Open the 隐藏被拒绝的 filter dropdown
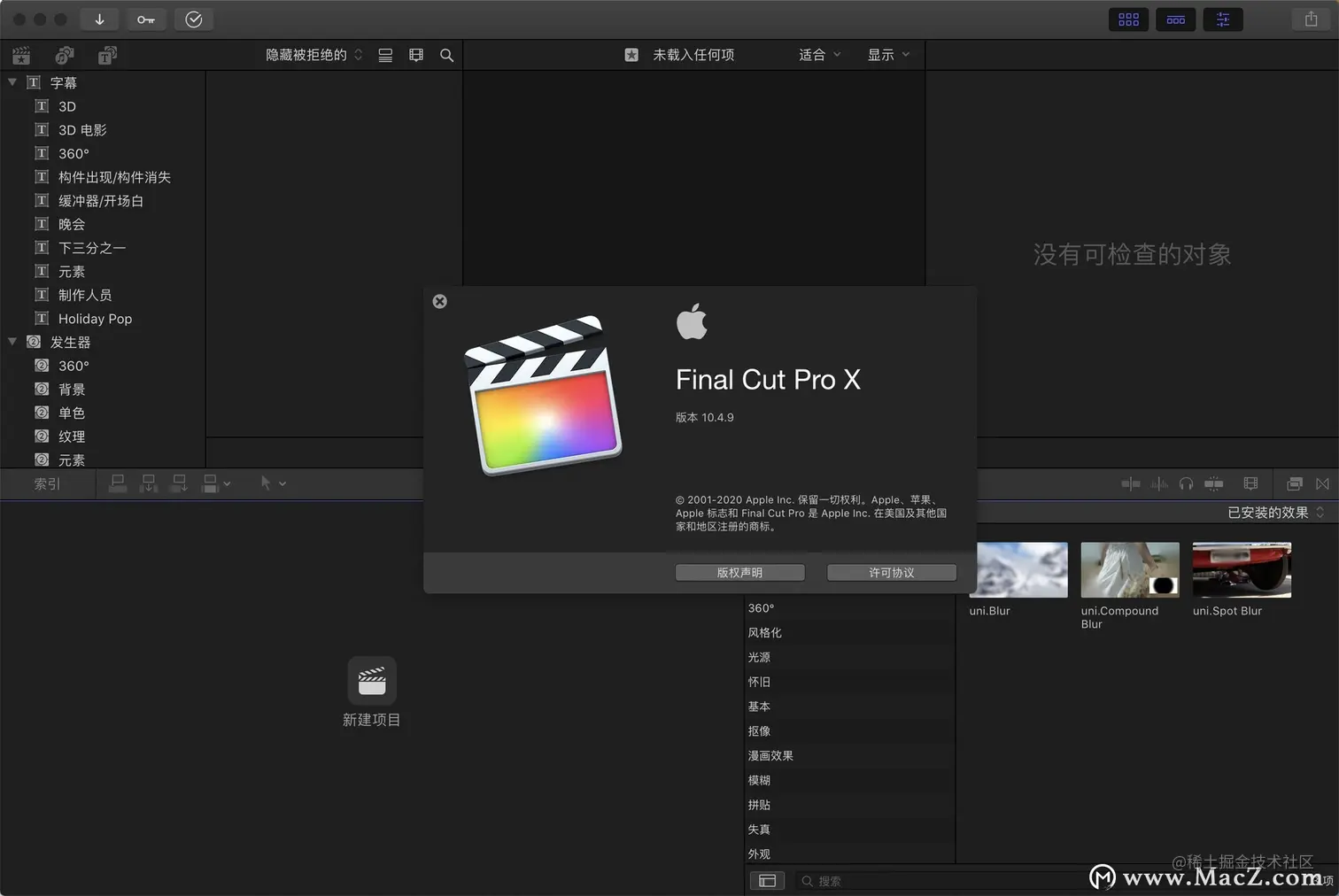Viewport: 1339px width, 896px height. [313, 55]
